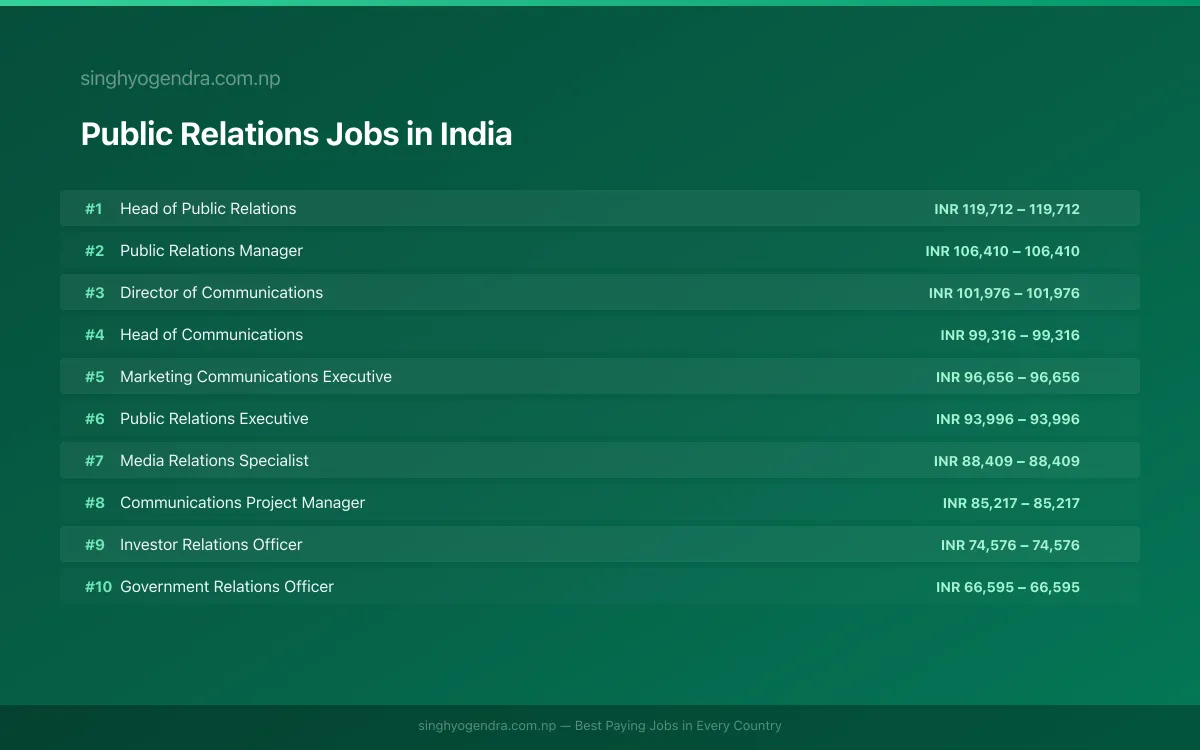
Task: Click salary INR 66,595 – 66,595
Action: pyautogui.click(x=1008, y=587)
